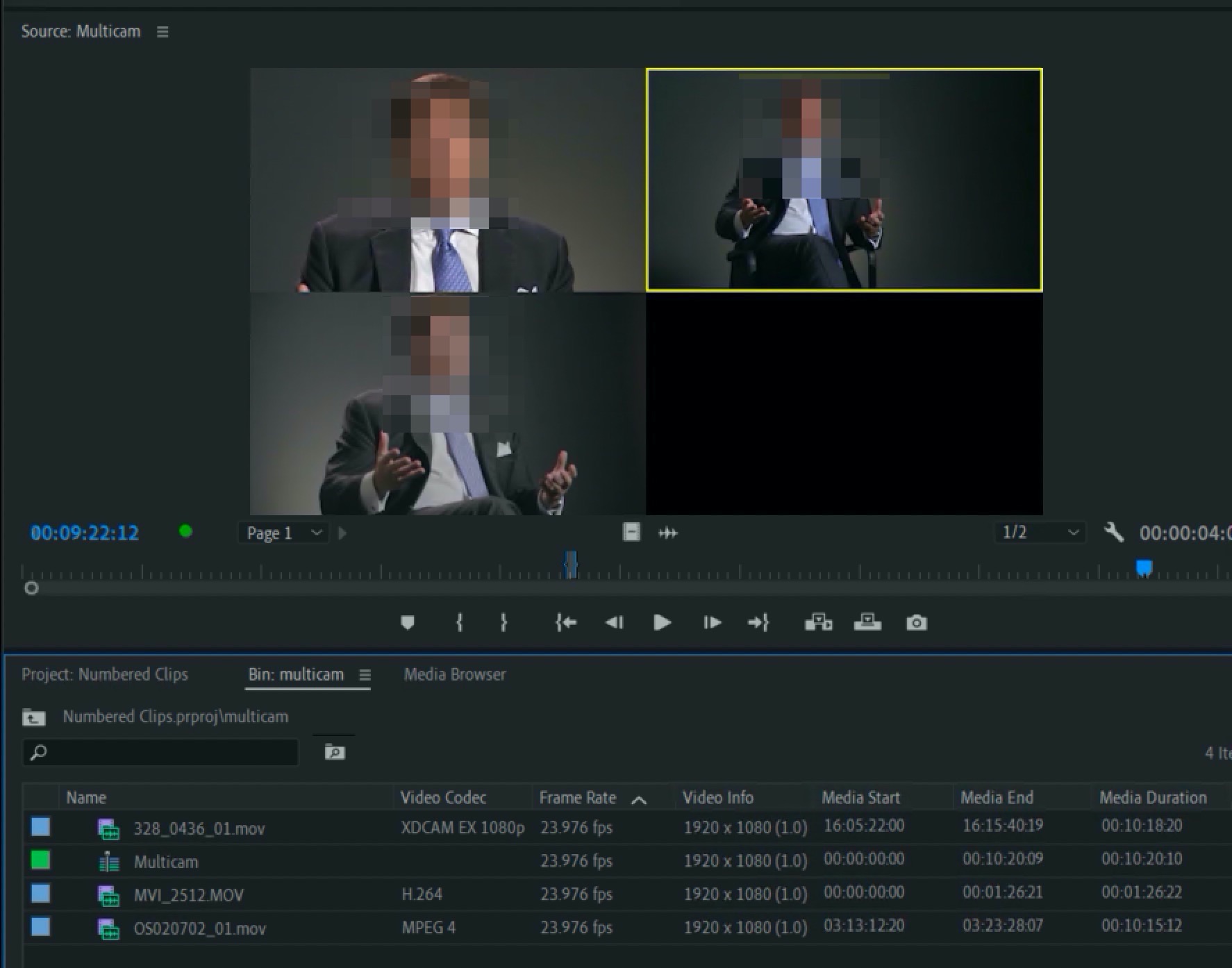This screenshot has width=1232, height=968.
Task: Mark Out point in Source monitor
Action: point(504,623)
